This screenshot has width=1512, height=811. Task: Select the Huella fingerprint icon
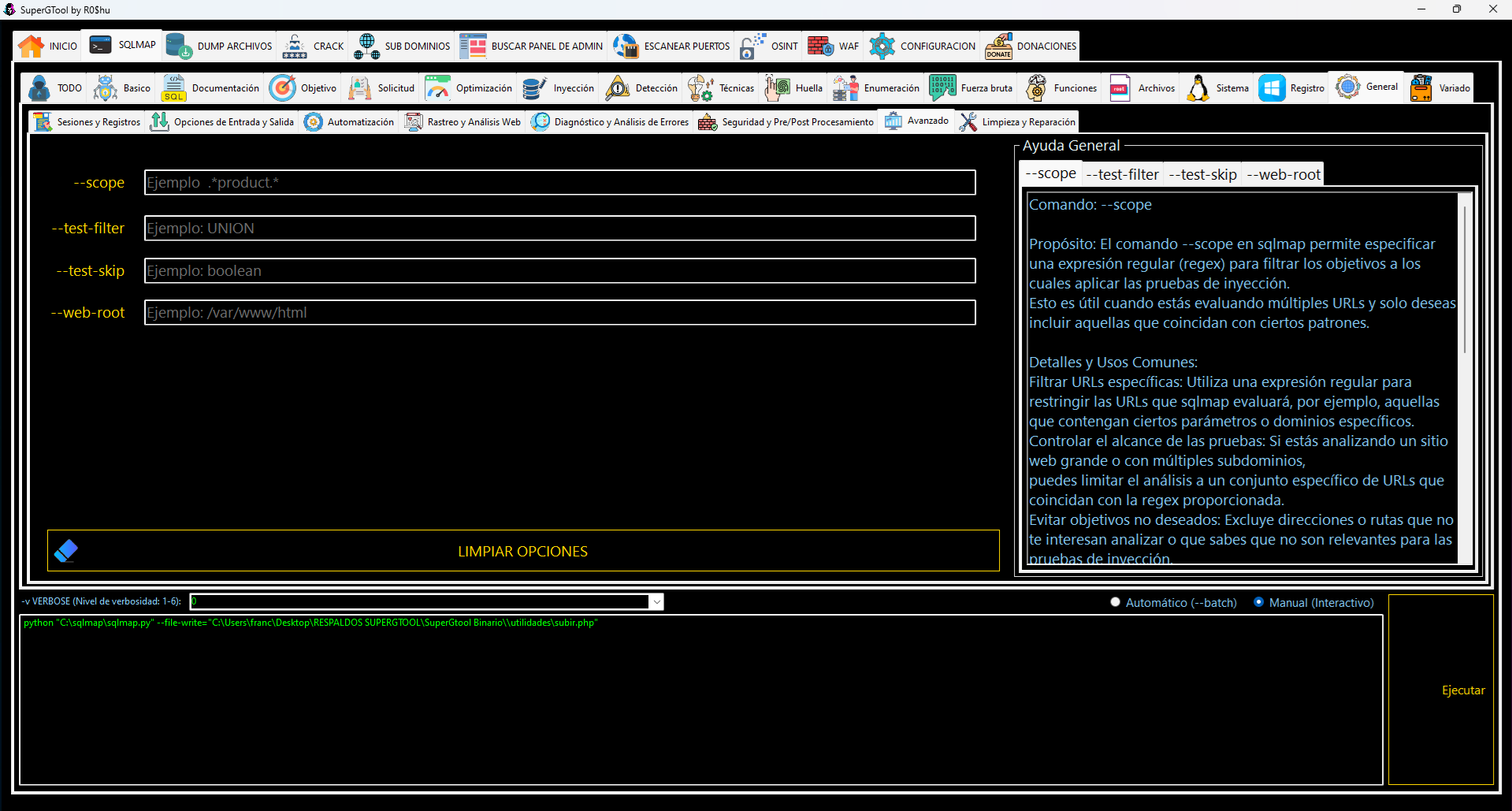[x=777, y=88]
